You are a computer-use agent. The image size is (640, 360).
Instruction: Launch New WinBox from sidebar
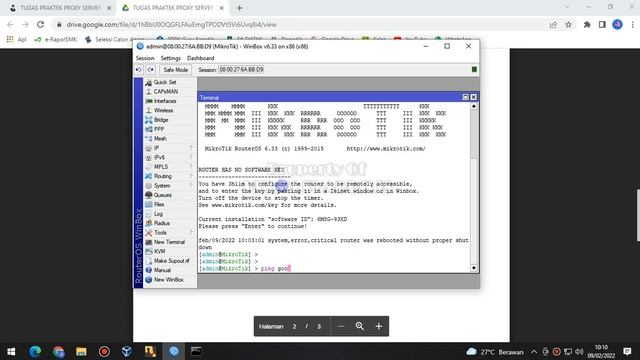coord(168,279)
